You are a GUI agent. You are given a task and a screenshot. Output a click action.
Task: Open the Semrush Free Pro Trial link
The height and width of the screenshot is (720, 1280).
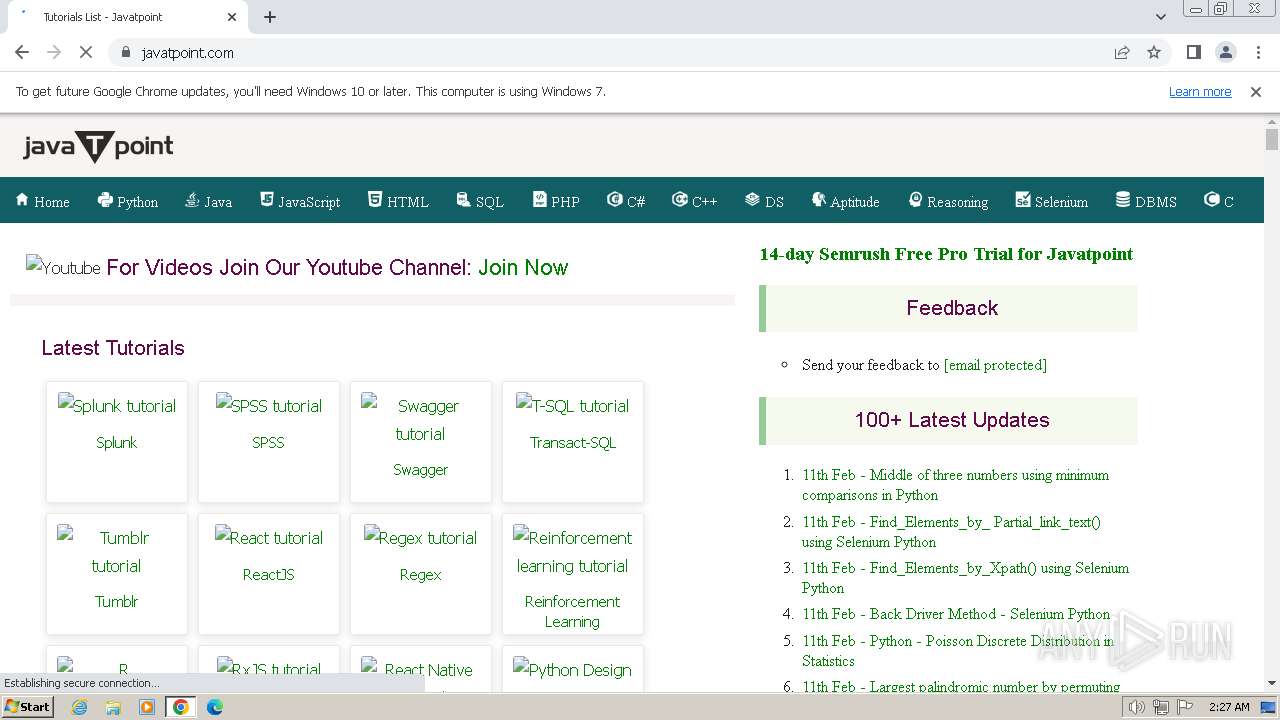(946, 254)
